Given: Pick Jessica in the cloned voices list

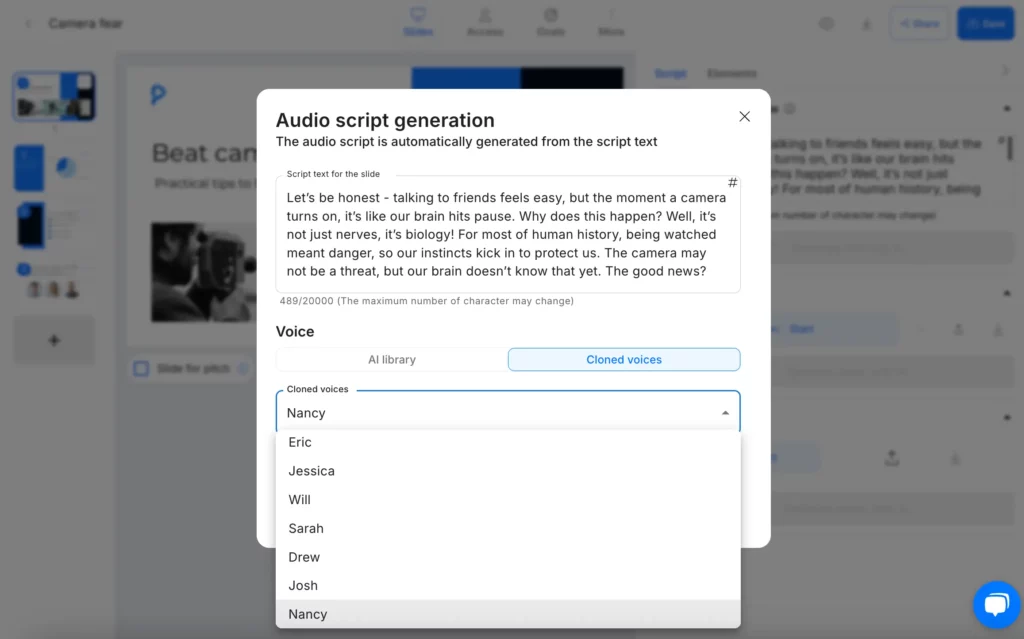Looking at the screenshot, I should tap(311, 471).
